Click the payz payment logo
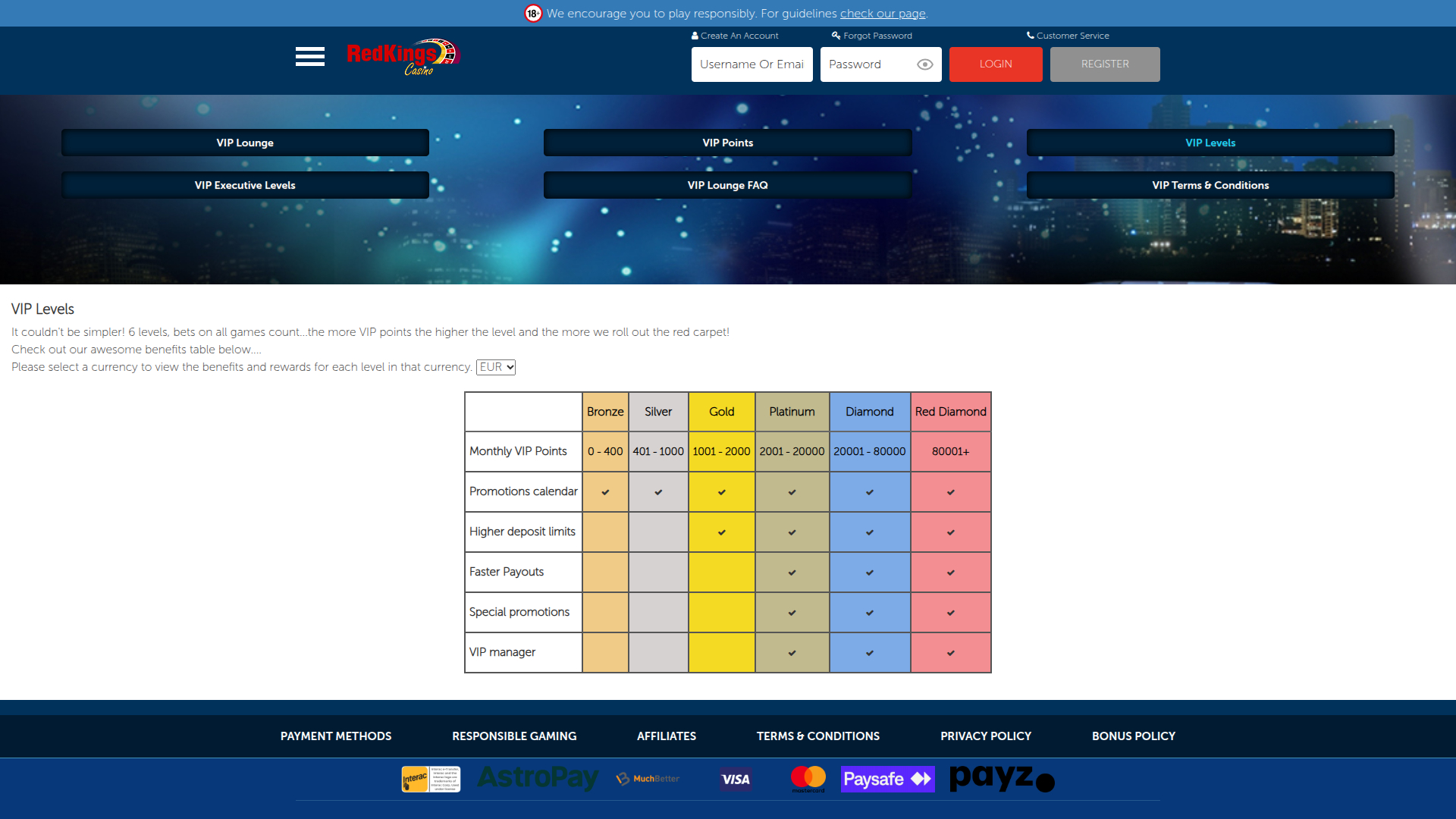Screen dimensions: 1456x819 point(1000,779)
